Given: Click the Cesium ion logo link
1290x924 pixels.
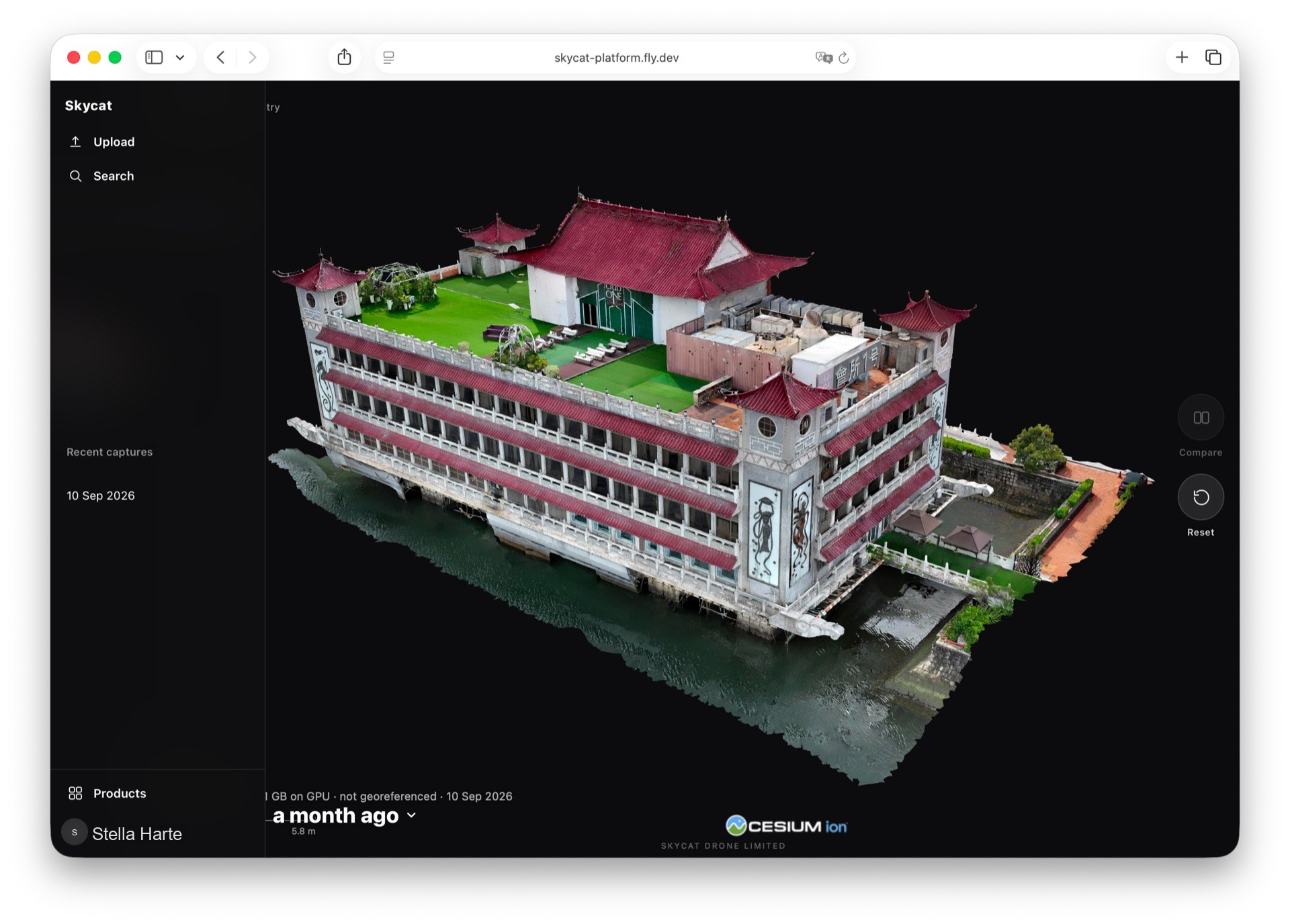Looking at the screenshot, I should pyautogui.click(x=786, y=825).
